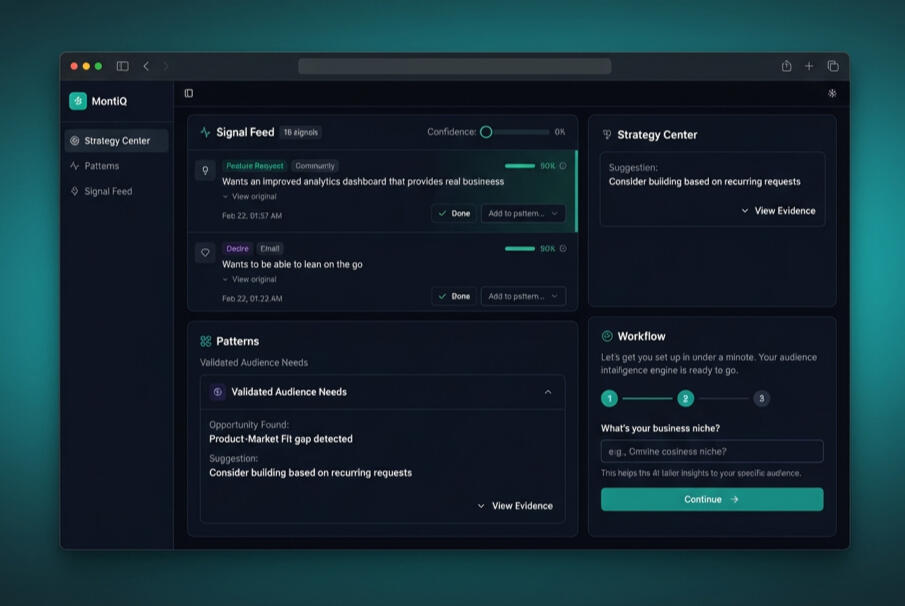Viewport: 905px width, 606px height.
Task: Click the Confidence slider handle
Action: pyautogui.click(x=486, y=132)
